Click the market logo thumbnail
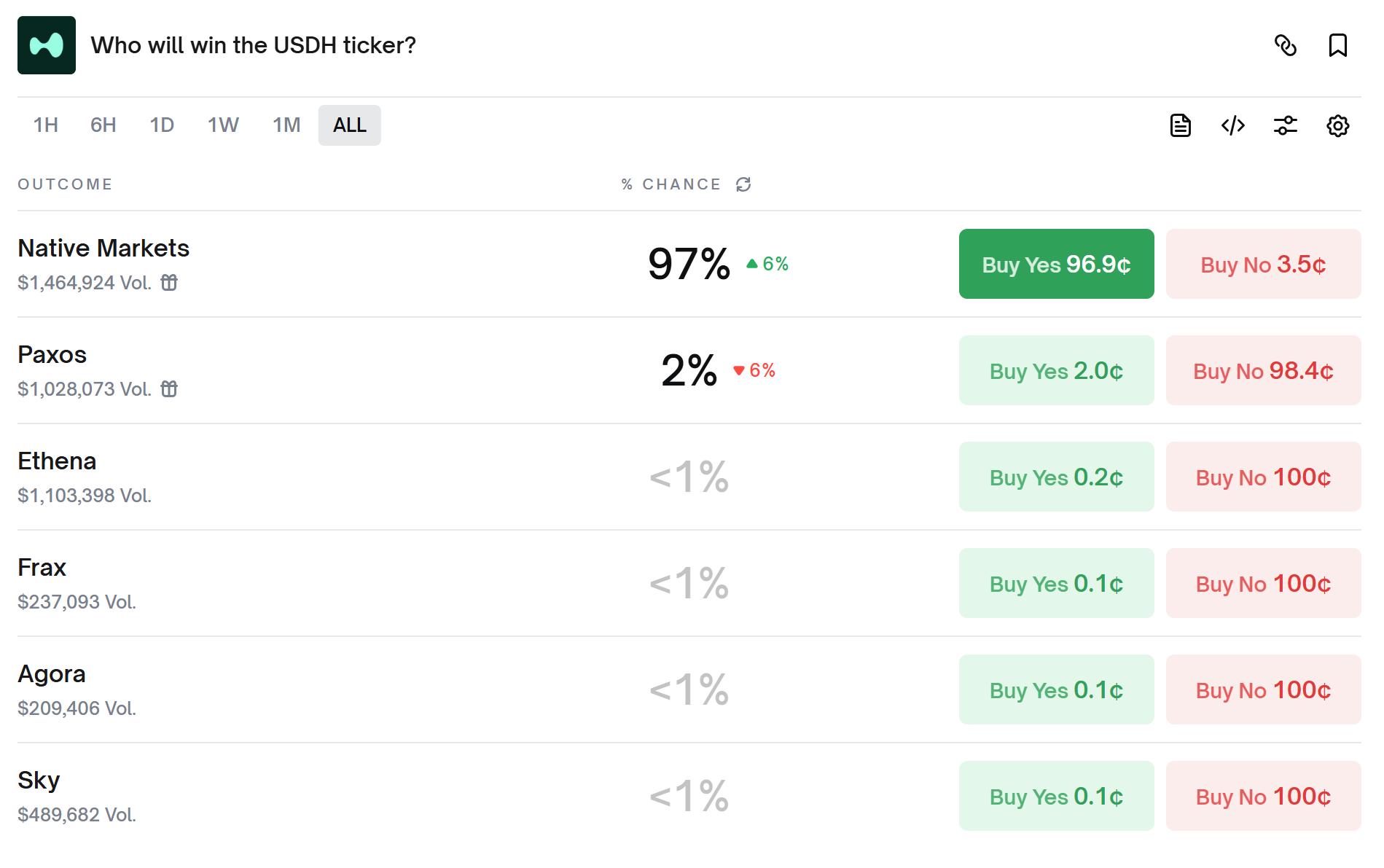Image resolution: width=1384 pixels, height=868 pixels. tap(46, 44)
